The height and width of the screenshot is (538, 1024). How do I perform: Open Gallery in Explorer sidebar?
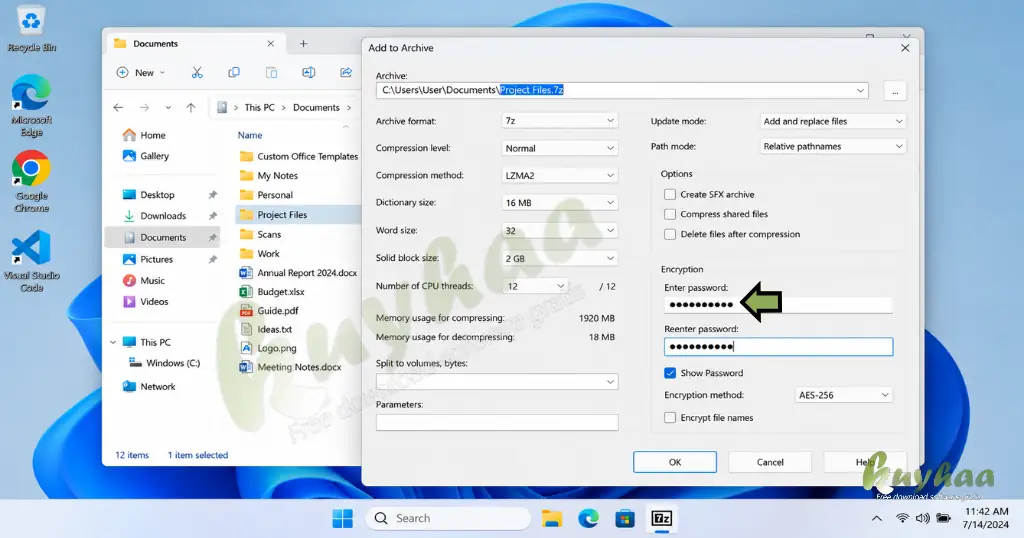(146, 156)
